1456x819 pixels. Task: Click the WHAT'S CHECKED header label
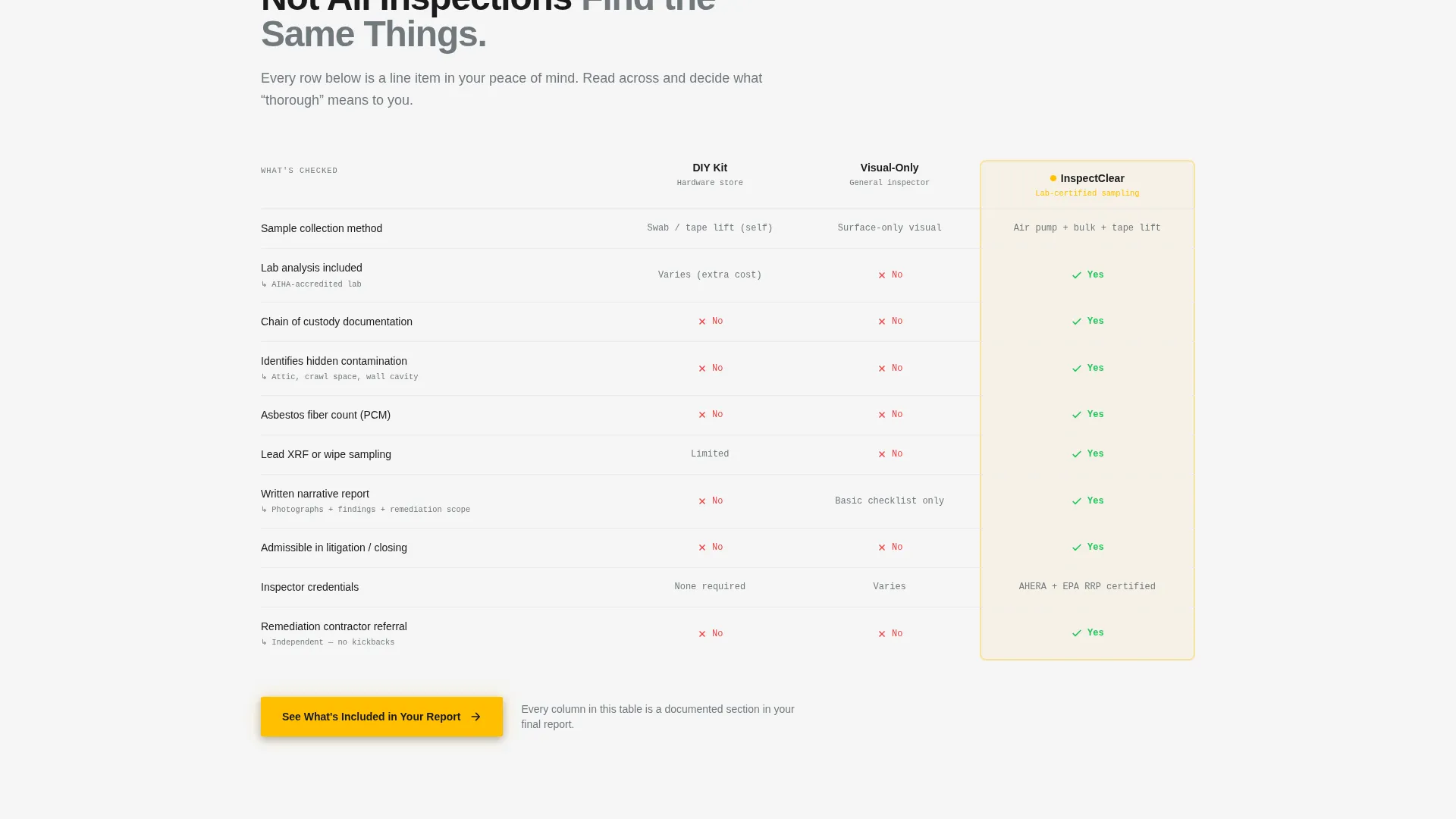pos(299,171)
